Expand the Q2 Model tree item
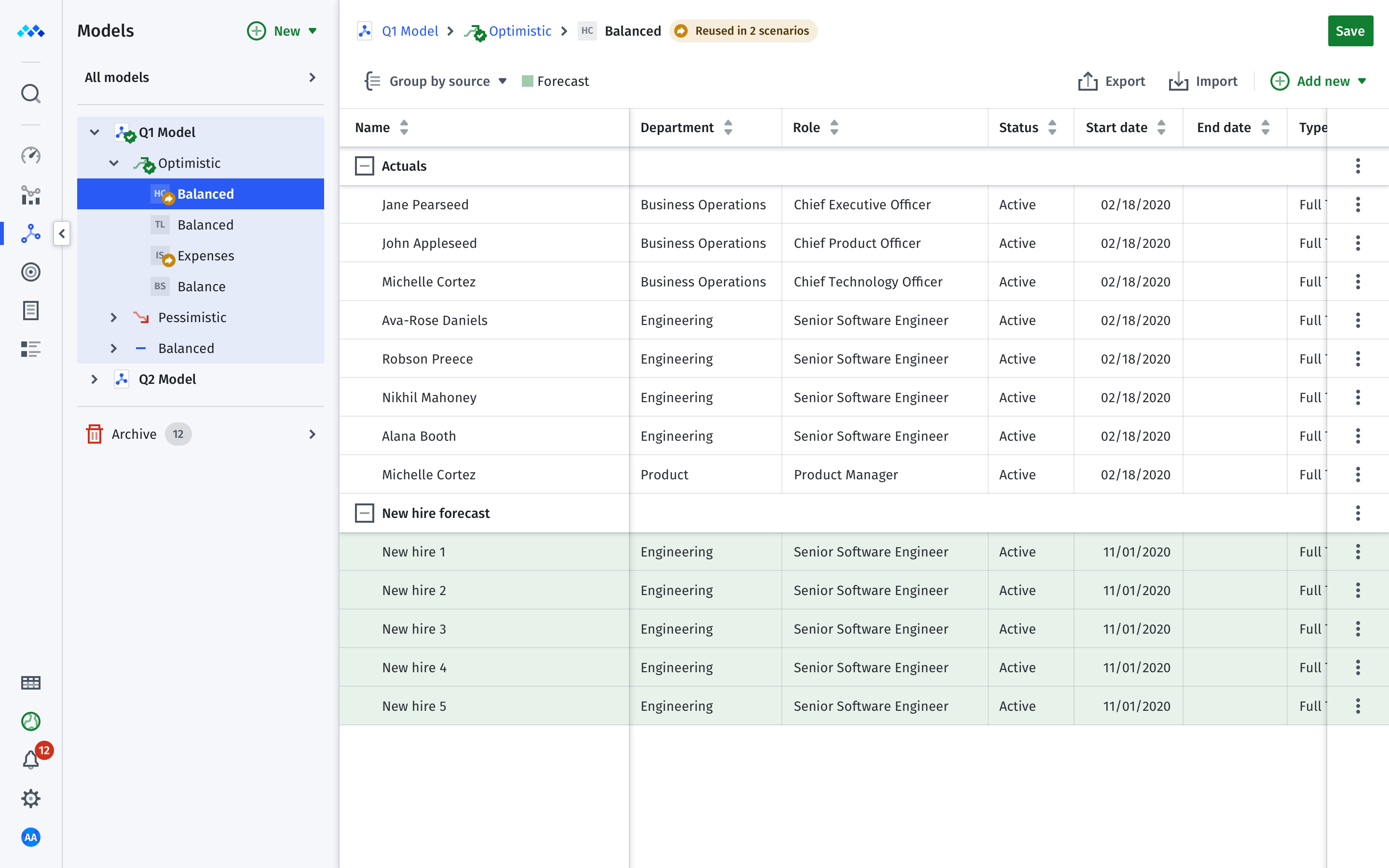 (x=94, y=379)
